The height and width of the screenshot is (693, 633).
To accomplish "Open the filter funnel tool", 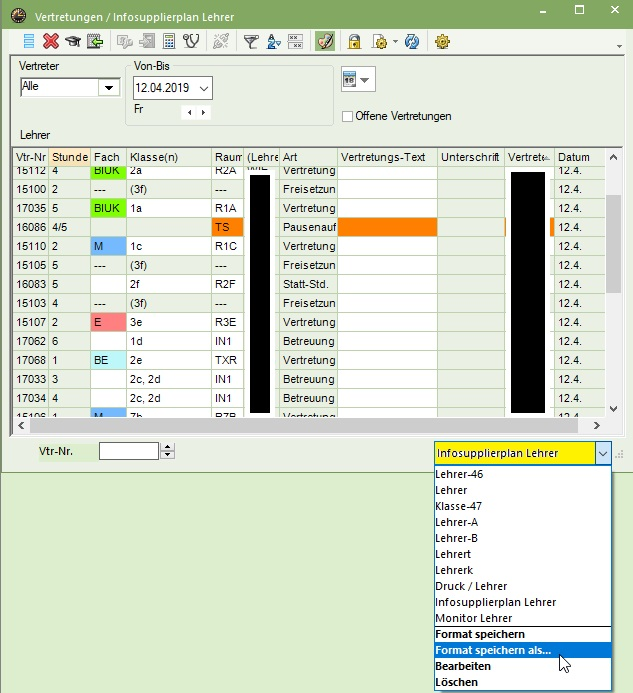I will tap(251, 41).
